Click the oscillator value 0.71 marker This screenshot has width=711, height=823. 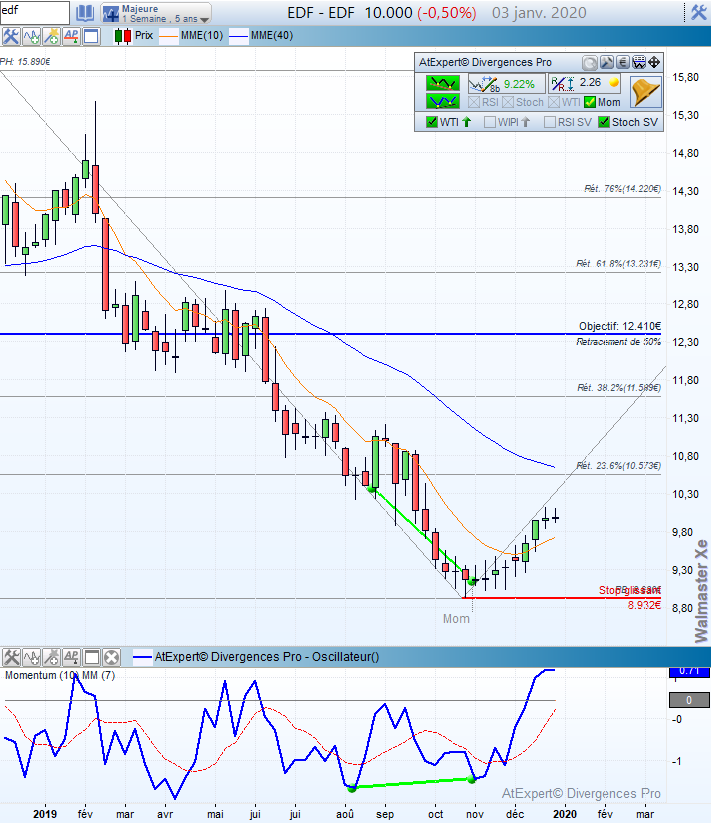click(x=689, y=672)
